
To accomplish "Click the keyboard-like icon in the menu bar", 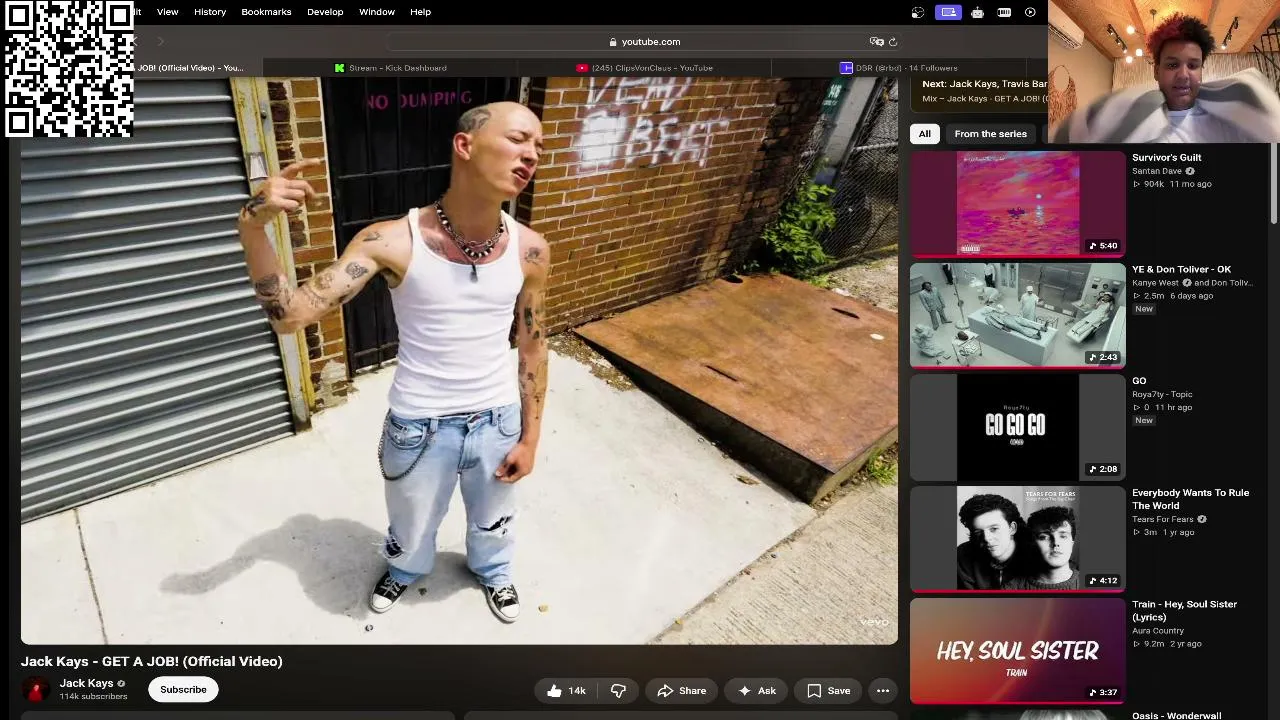I will pyautogui.click(x=1004, y=12).
